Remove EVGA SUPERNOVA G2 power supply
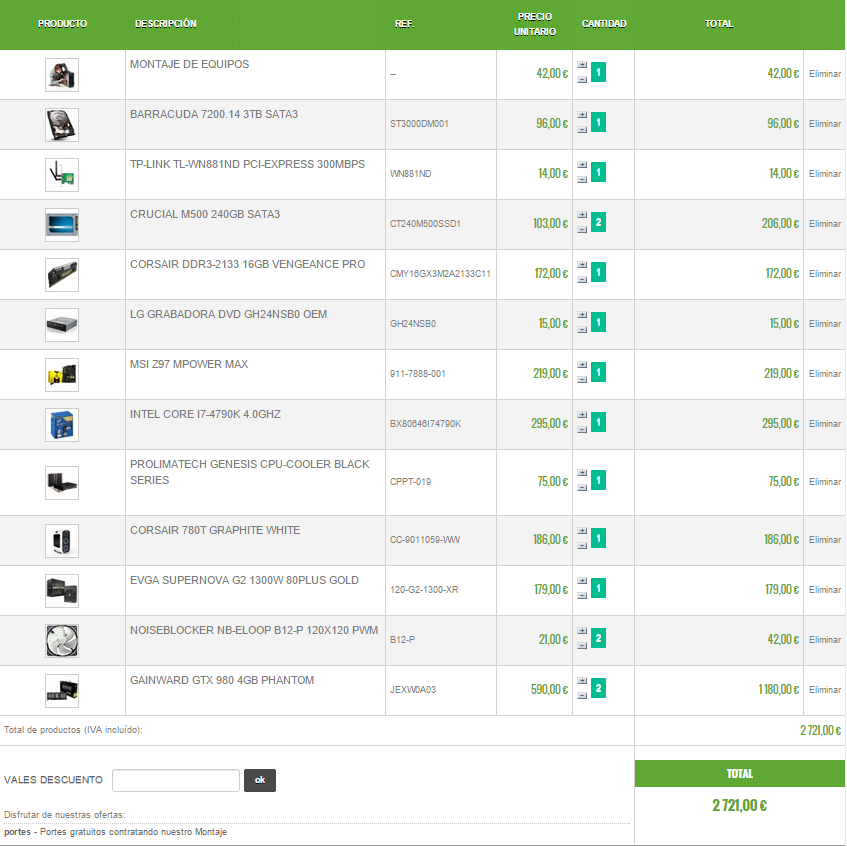Viewport: 847px width, 846px height. 824,590
